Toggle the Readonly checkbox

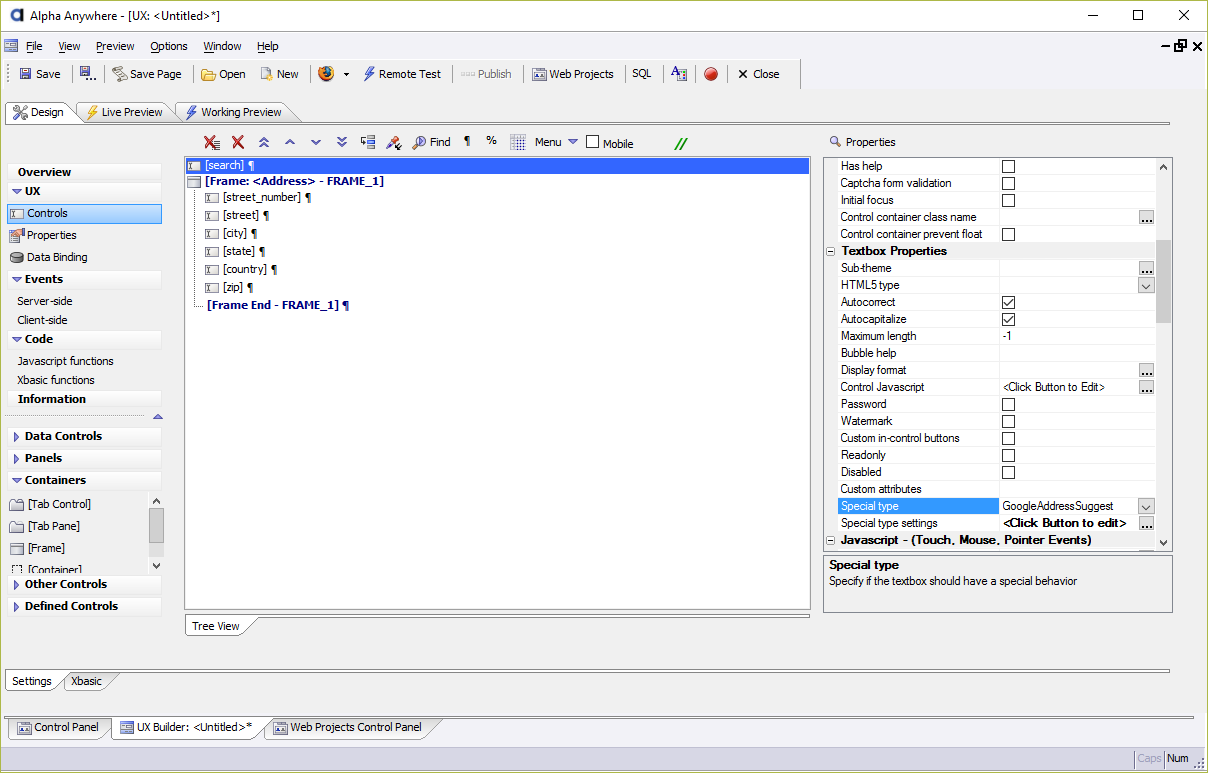point(1008,456)
